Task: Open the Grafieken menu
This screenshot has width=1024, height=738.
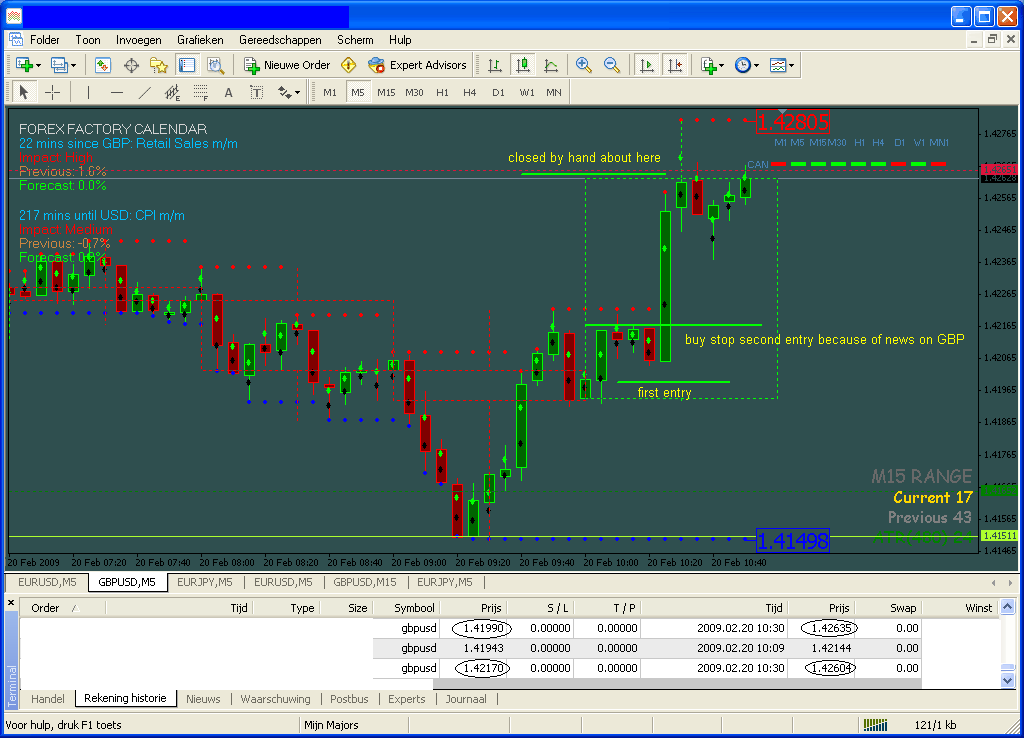Action: 200,40
